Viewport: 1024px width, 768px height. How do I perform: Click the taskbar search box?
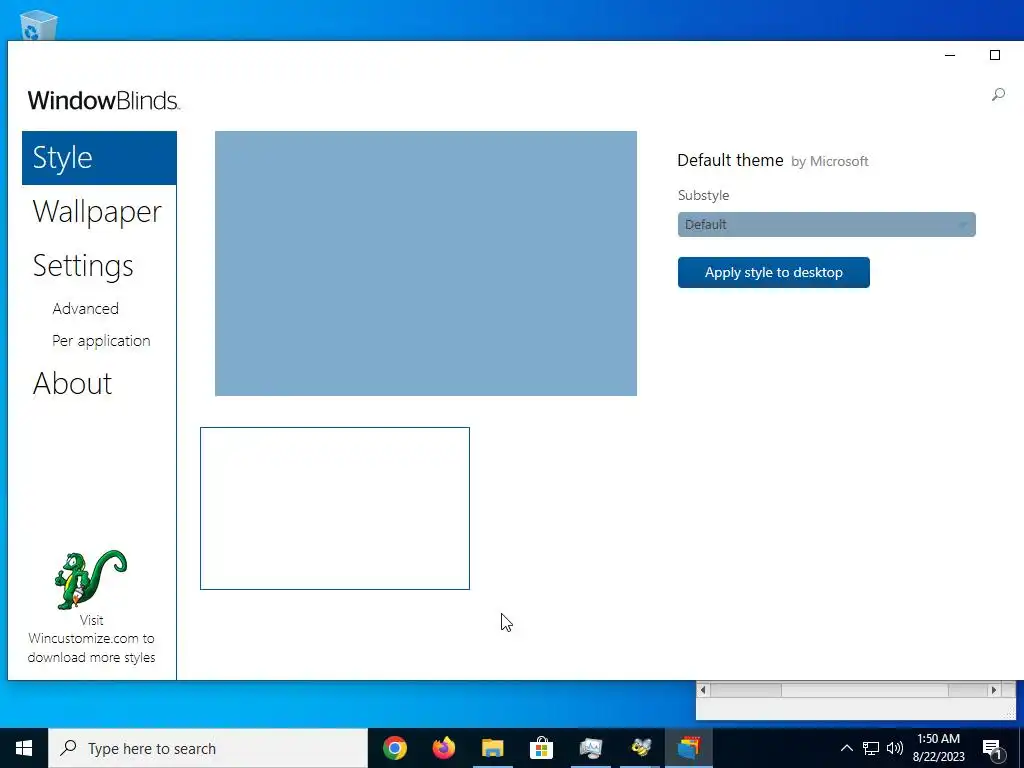[208, 748]
